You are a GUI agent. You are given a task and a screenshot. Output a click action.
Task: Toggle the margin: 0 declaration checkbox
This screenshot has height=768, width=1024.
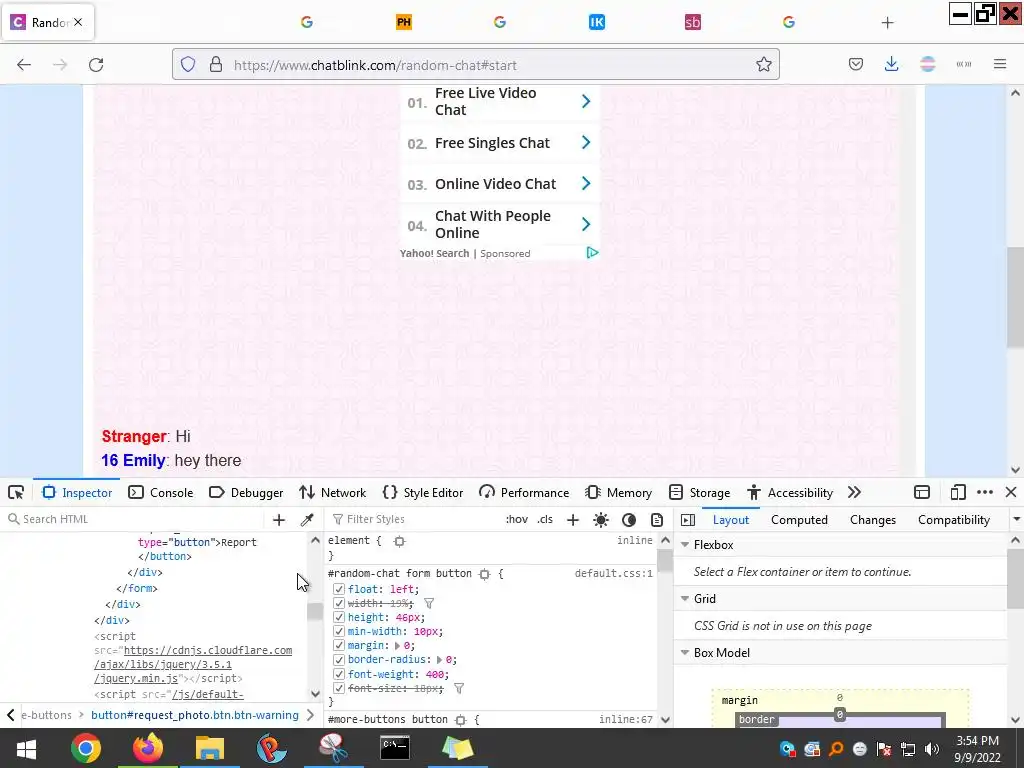pos(338,645)
